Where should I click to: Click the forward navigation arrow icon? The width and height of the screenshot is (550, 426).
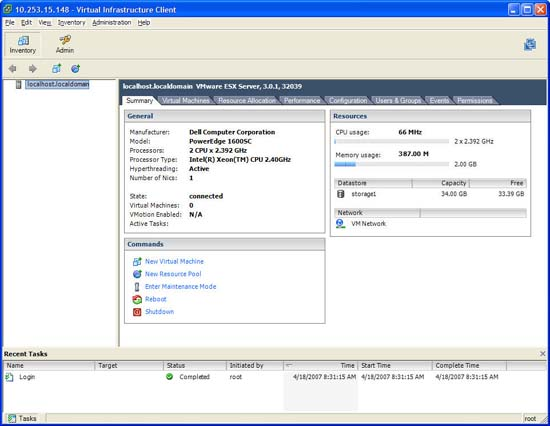[33, 68]
